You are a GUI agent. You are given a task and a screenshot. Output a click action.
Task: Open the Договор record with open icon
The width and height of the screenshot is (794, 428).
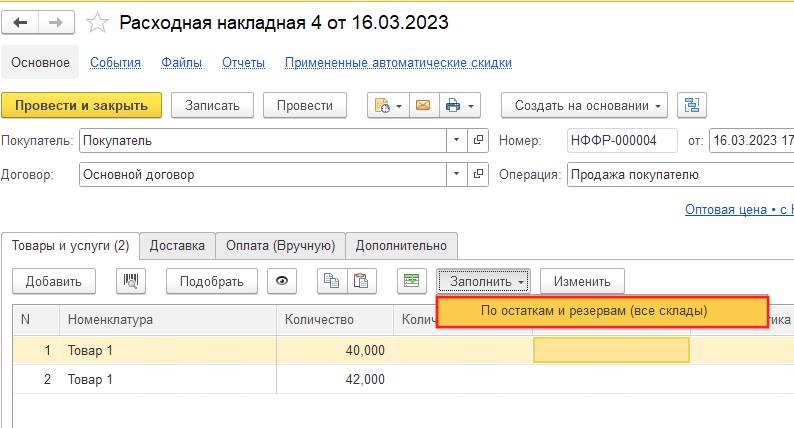tap(478, 174)
